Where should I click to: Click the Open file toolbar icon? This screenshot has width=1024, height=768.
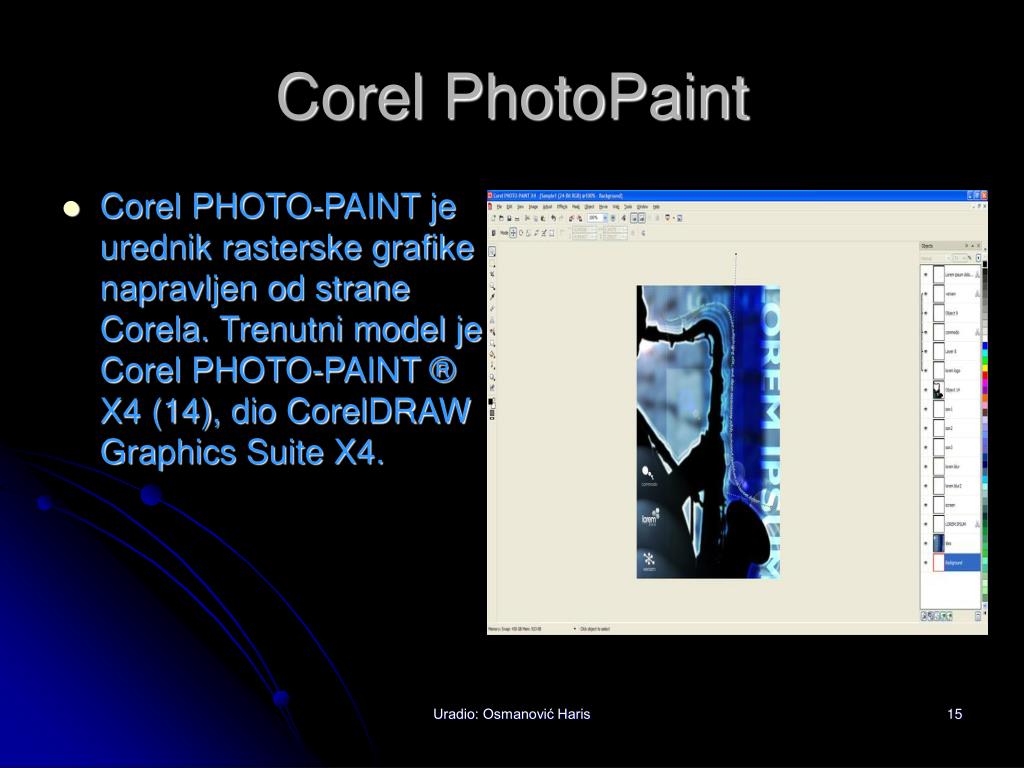tap(502, 218)
